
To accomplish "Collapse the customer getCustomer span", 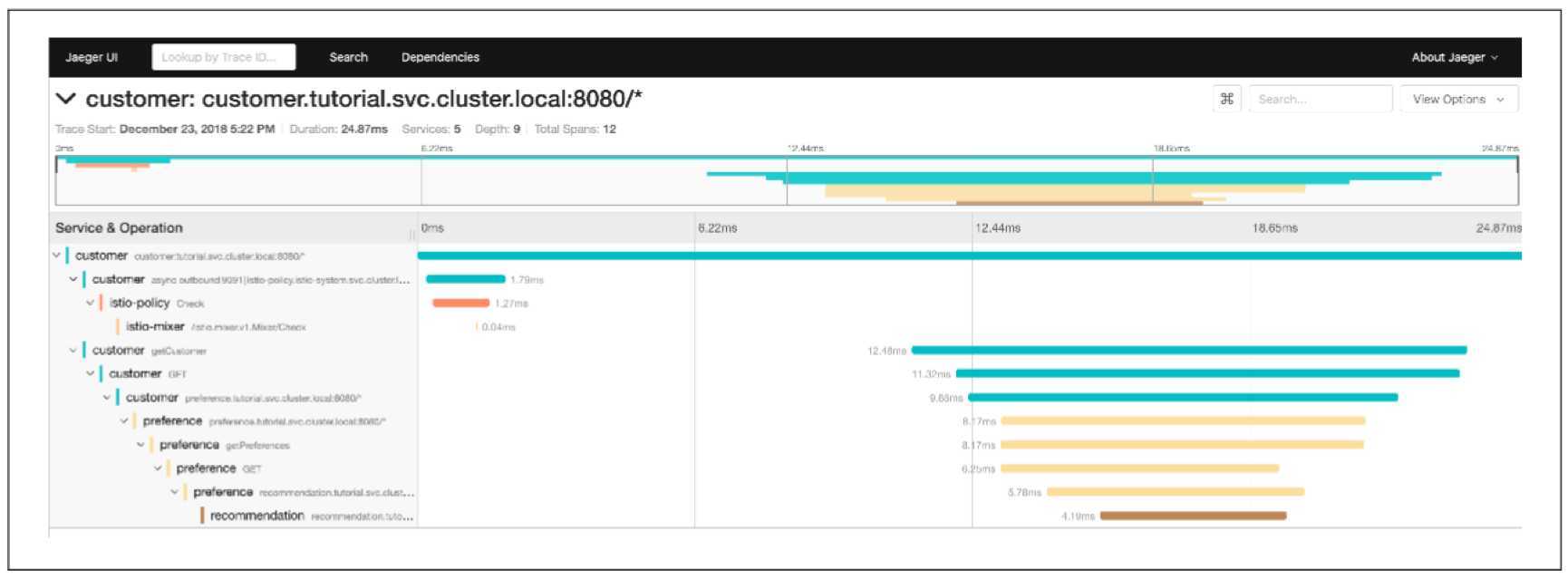I will (73, 350).
